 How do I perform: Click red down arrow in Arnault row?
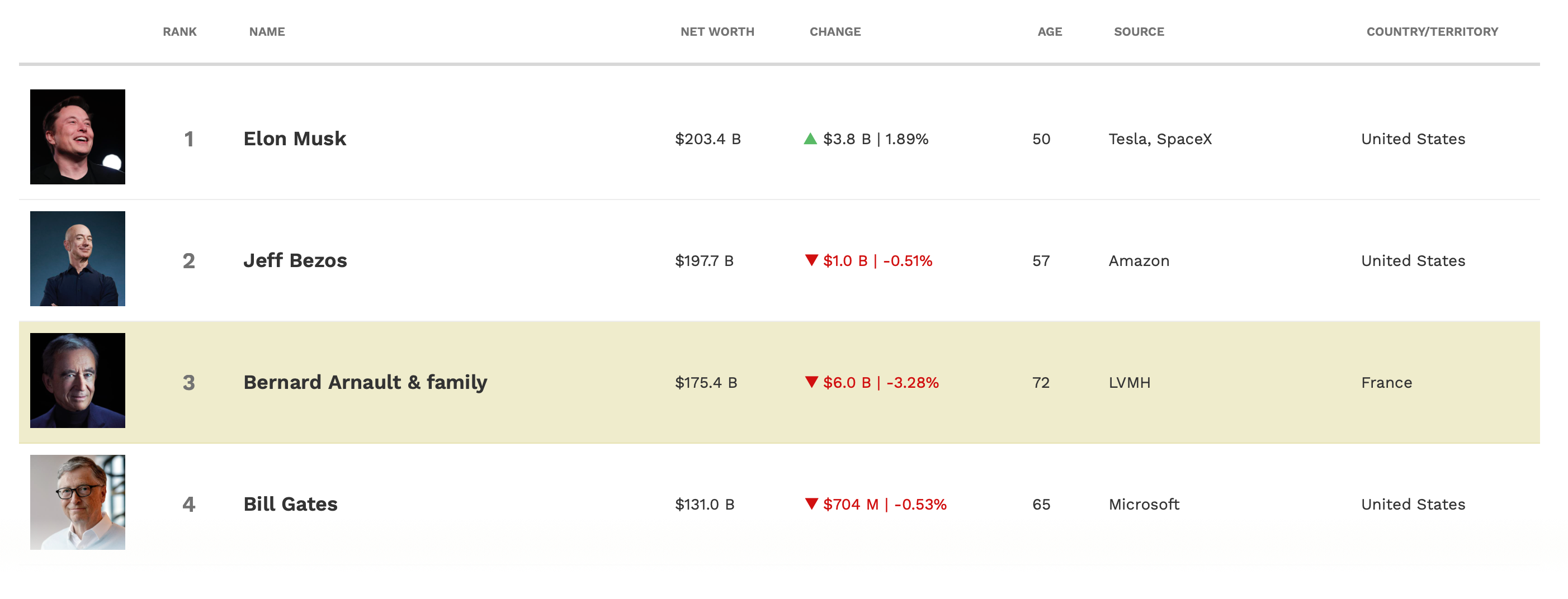[811, 382]
